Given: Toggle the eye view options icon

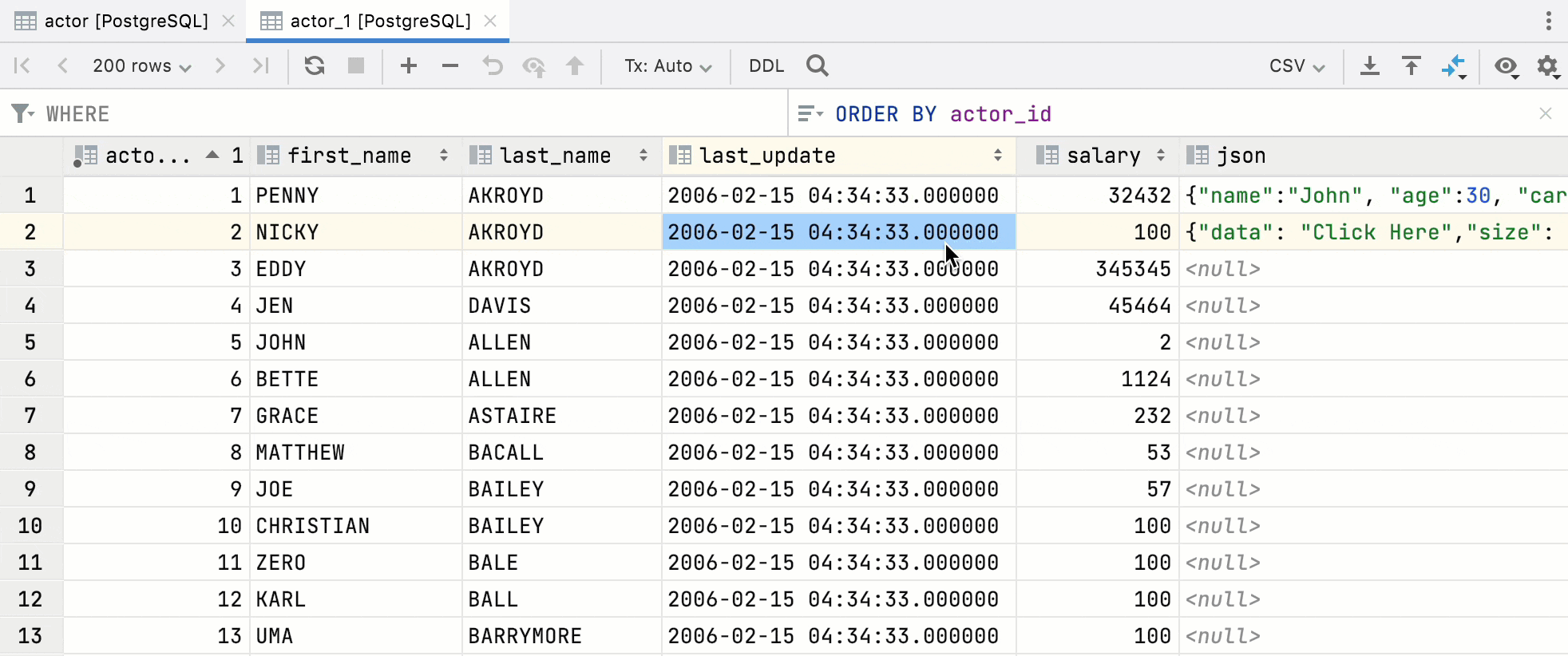Looking at the screenshot, I should tap(1507, 65).
